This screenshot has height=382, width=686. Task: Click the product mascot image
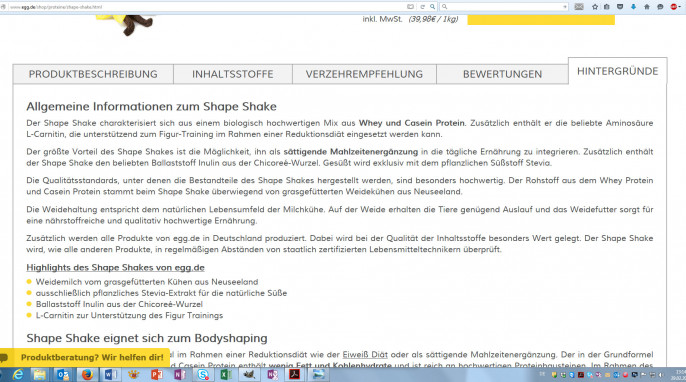click(x=127, y=24)
